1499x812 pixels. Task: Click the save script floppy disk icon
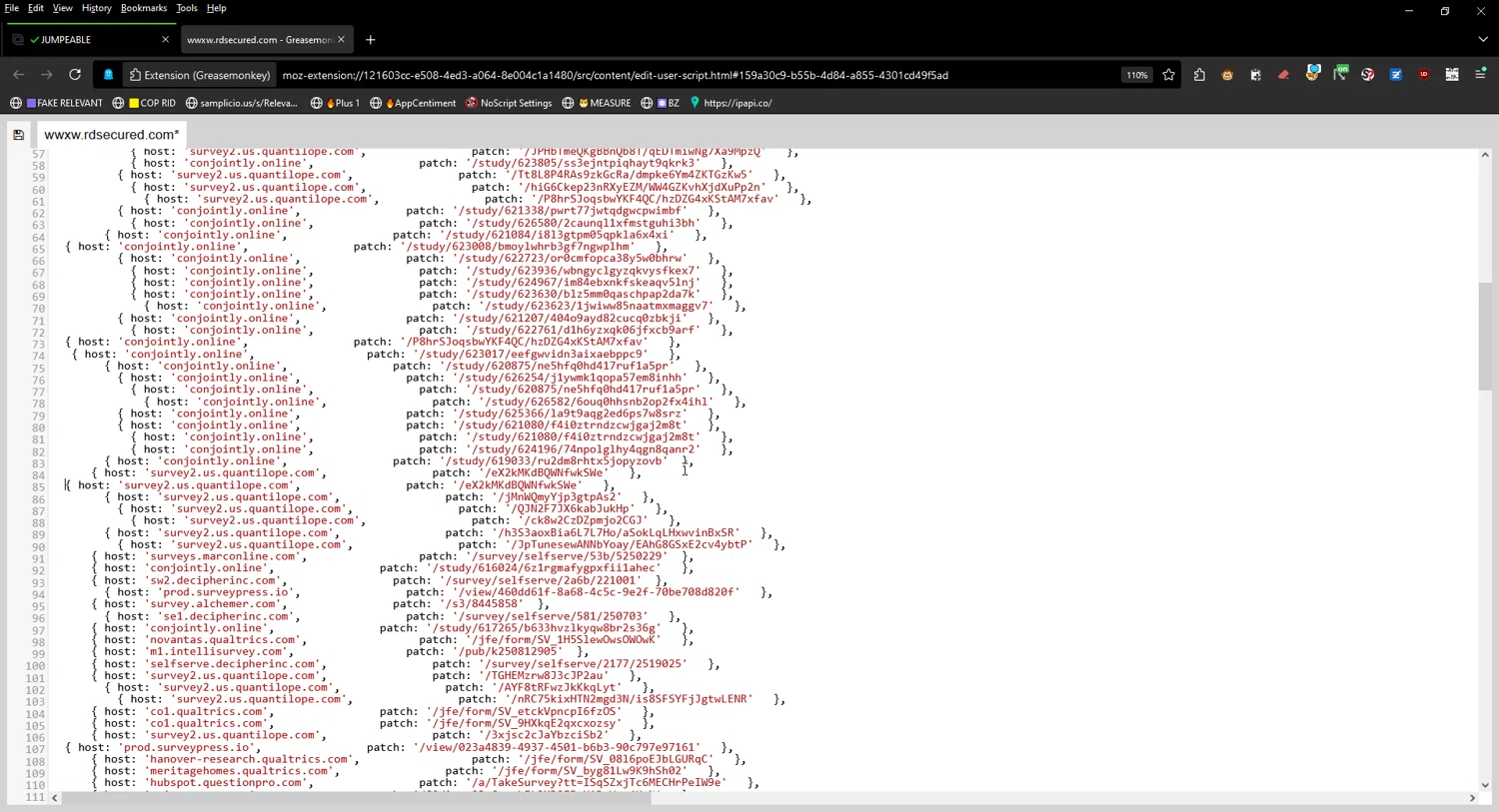[18, 134]
